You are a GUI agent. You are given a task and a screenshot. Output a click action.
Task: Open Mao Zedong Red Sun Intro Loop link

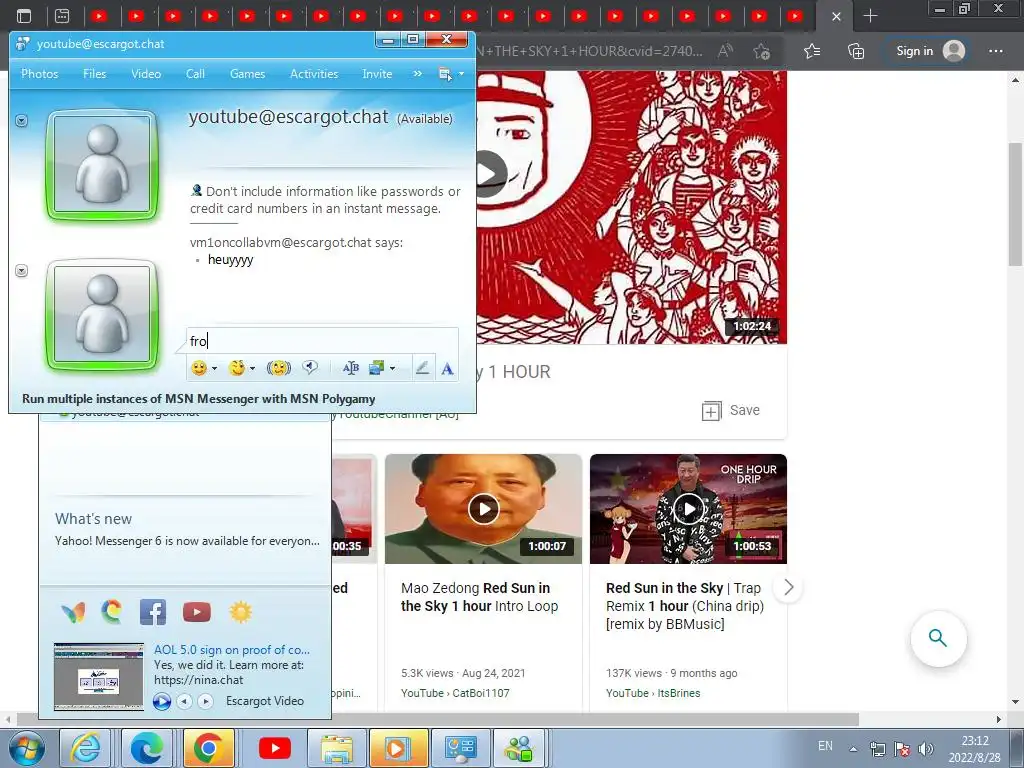click(479, 597)
